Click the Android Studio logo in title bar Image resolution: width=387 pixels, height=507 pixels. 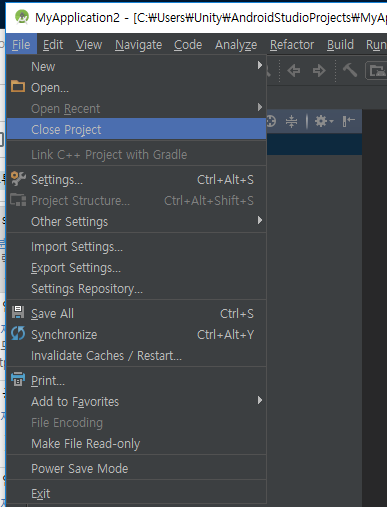[x=22, y=17]
